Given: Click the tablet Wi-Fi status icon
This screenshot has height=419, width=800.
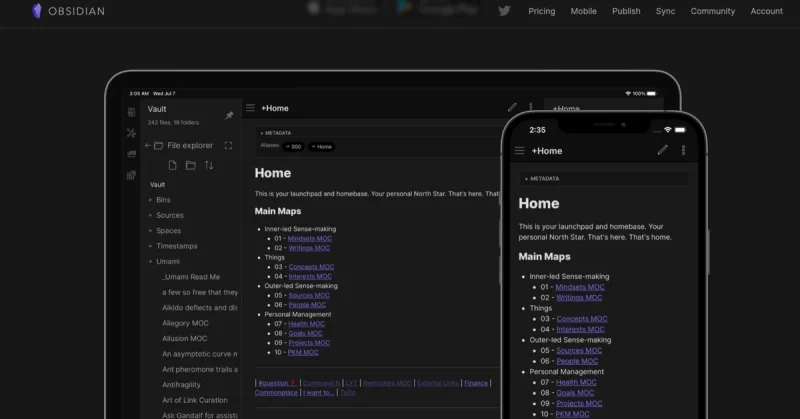Looking at the screenshot, I should click(628, 93).
